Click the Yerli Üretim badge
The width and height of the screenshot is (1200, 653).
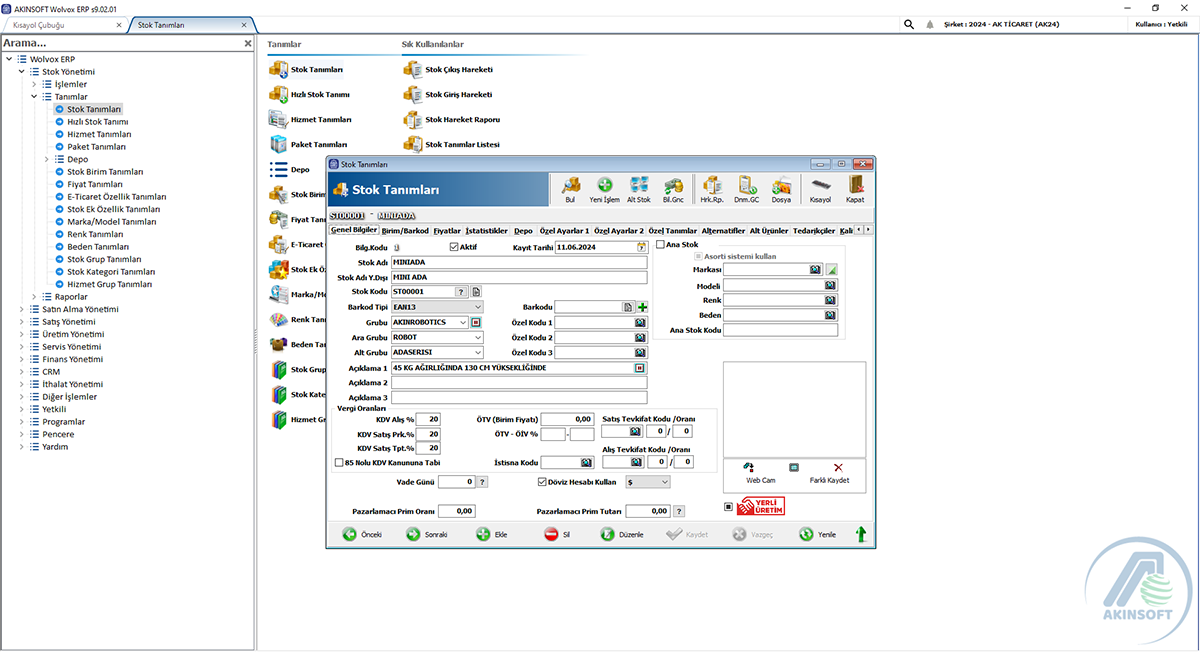click(x=761, y=506)
